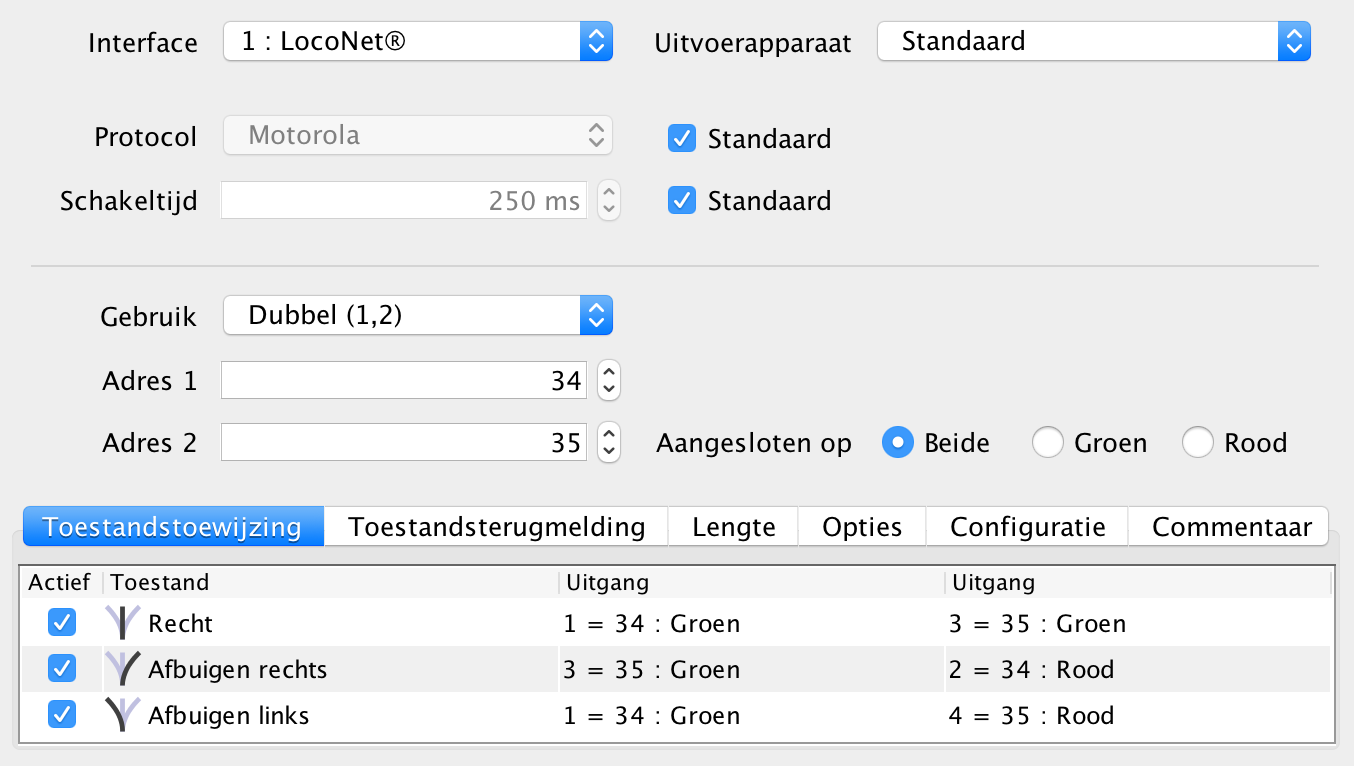
Task: Click the Schakeltijd stepper arrows
Action: [609, 200]
